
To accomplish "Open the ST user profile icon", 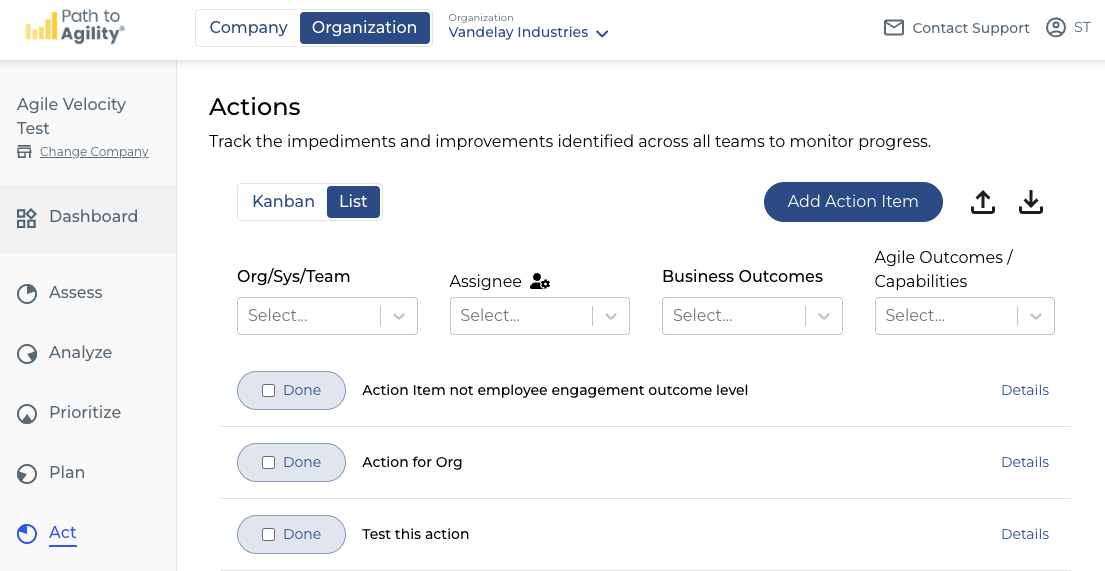I will 1056,28.
